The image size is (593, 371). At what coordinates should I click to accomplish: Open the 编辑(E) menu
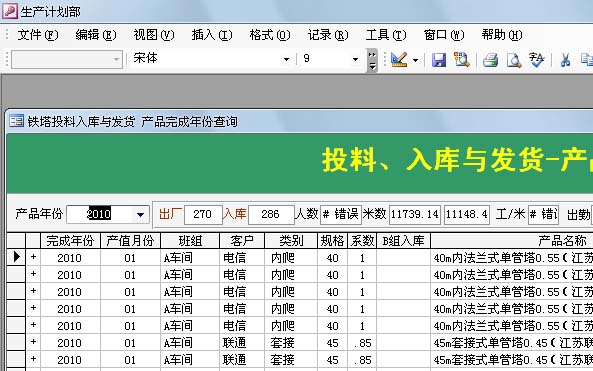pos(96,35)
